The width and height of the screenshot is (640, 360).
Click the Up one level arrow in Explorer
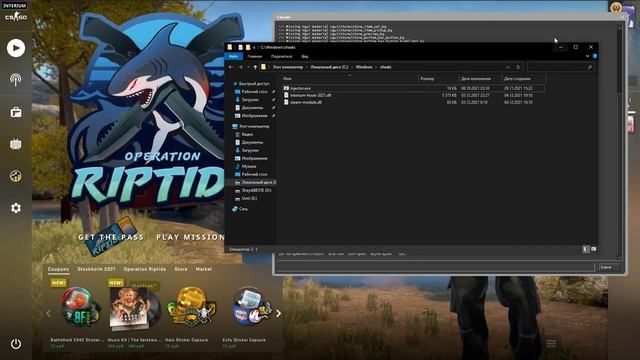(255, 67)
